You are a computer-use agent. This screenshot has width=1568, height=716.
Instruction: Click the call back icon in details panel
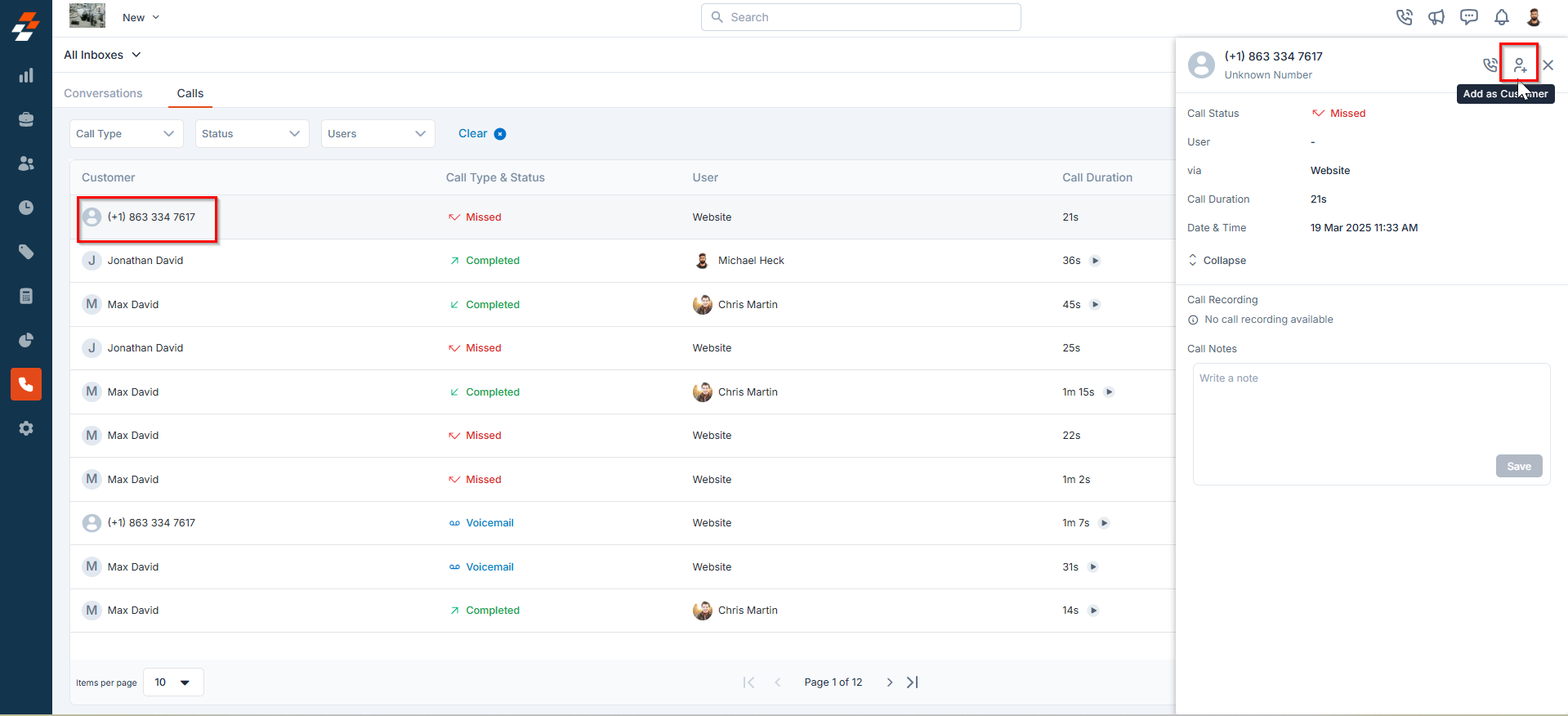1490,65
